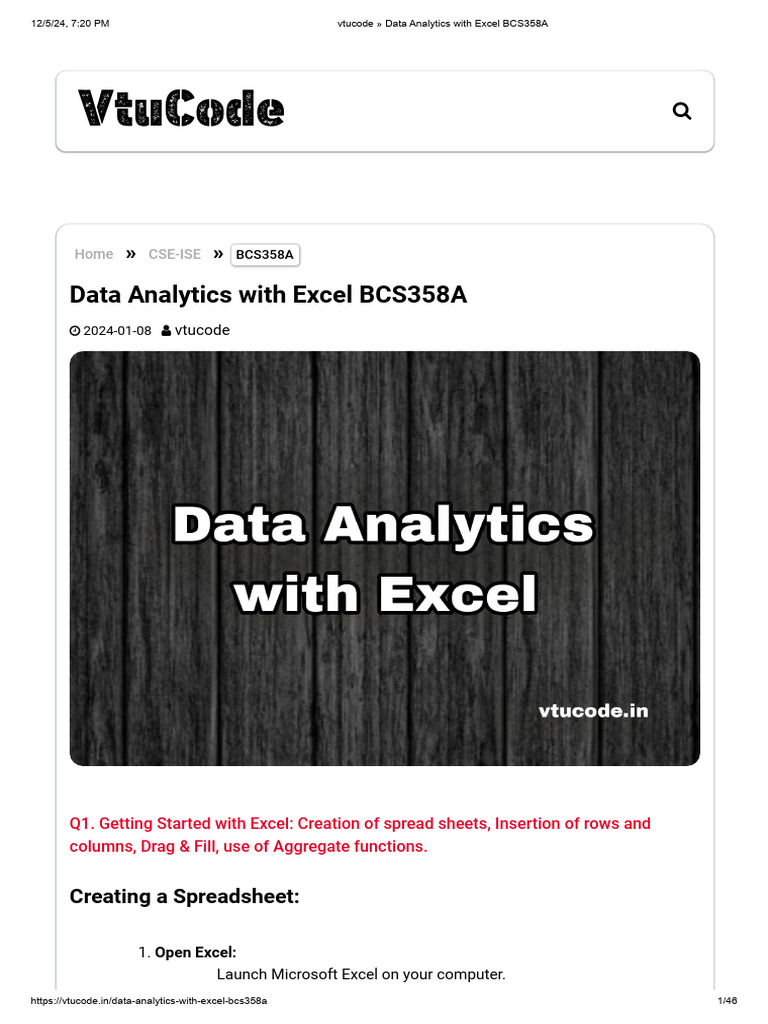
Task: Click the 2024-01-08 post date
Action: (x=117, y=331)
